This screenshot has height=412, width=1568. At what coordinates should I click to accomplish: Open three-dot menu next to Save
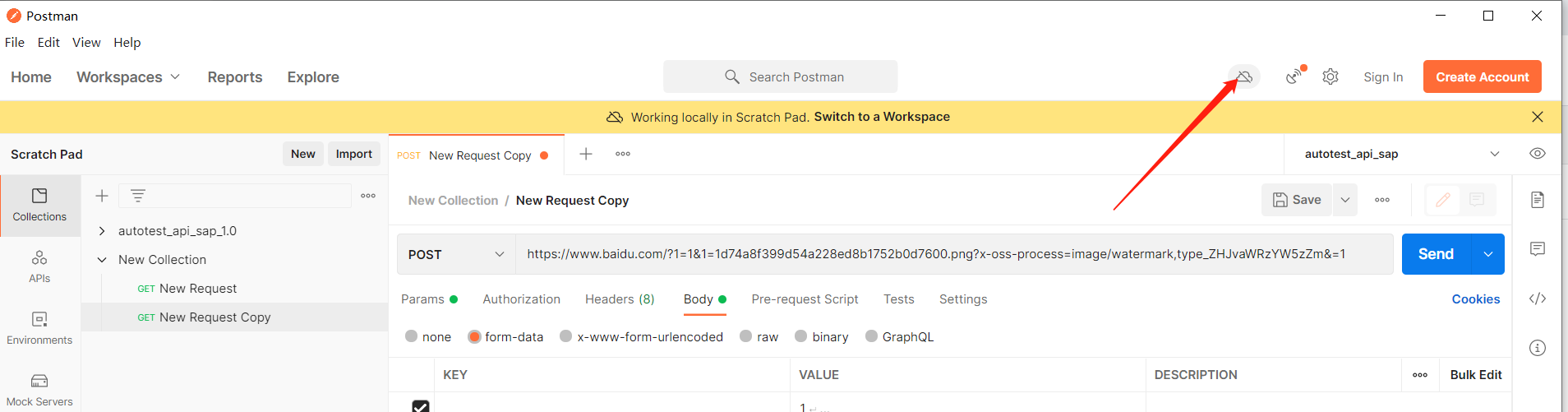pos(1382,200)
